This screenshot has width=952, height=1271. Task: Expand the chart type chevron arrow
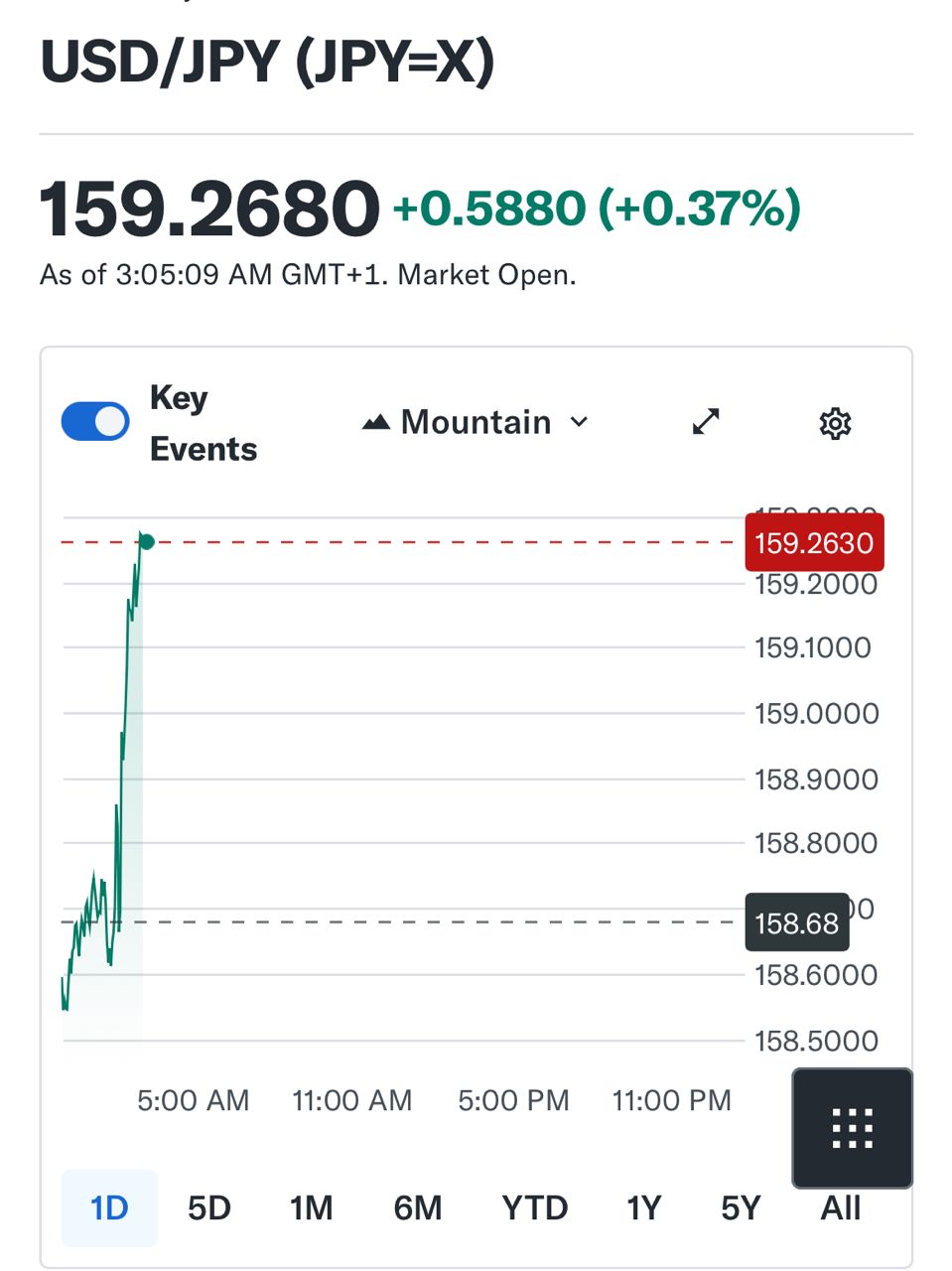coord(579,422)
